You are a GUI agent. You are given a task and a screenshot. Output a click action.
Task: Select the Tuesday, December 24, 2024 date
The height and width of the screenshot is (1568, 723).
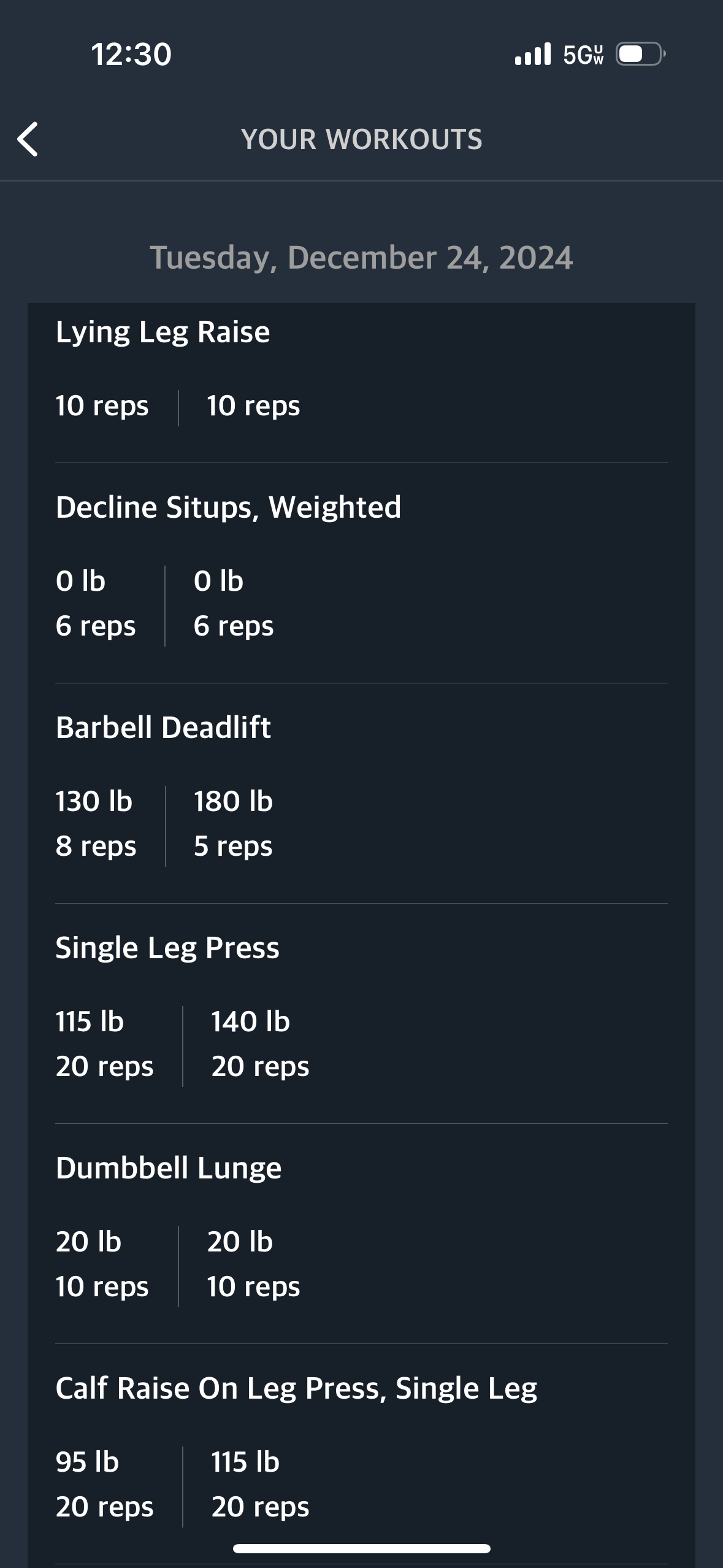coord(362,257)
